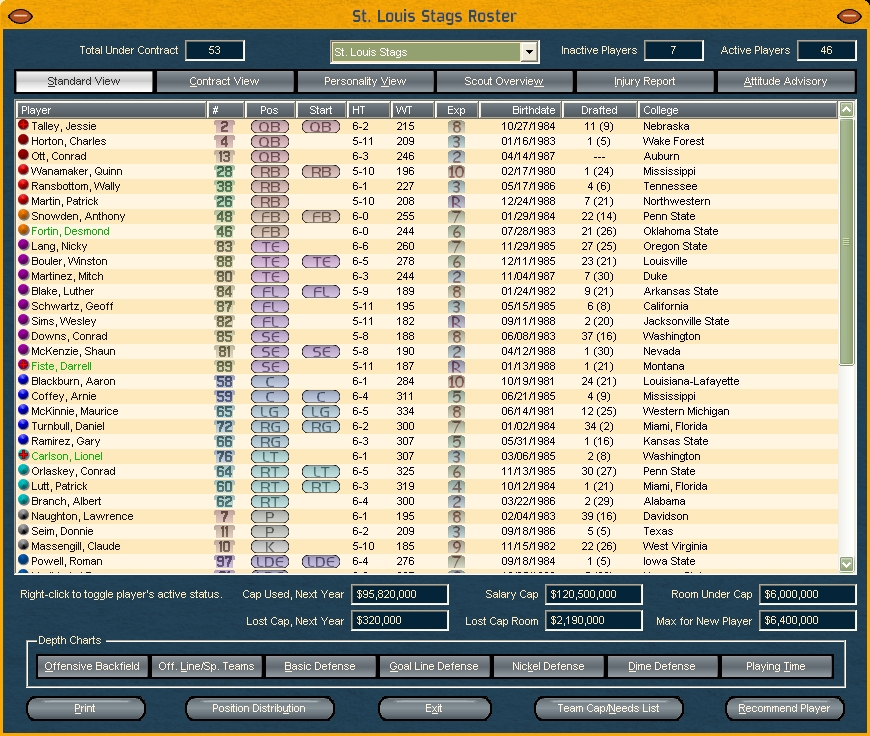Click the Salary Cap value field
Viewport: 870px width, 736px height.
click(594, 594)
